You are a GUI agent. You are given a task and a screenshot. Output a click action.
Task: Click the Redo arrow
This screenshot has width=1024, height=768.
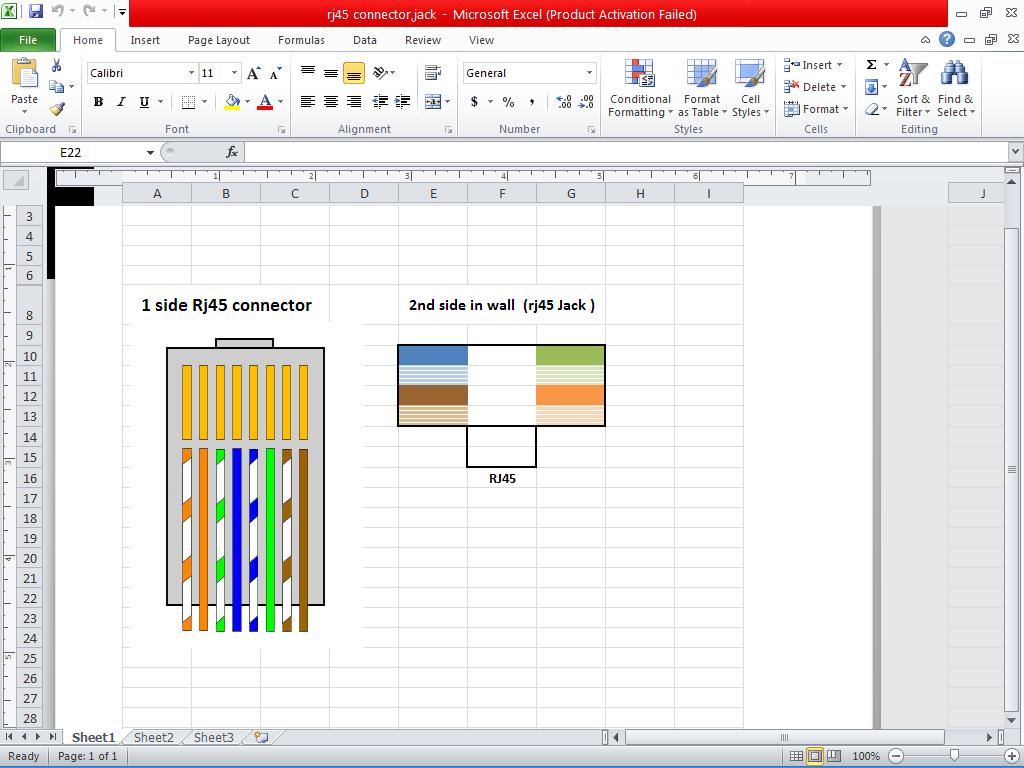[89, 11]
